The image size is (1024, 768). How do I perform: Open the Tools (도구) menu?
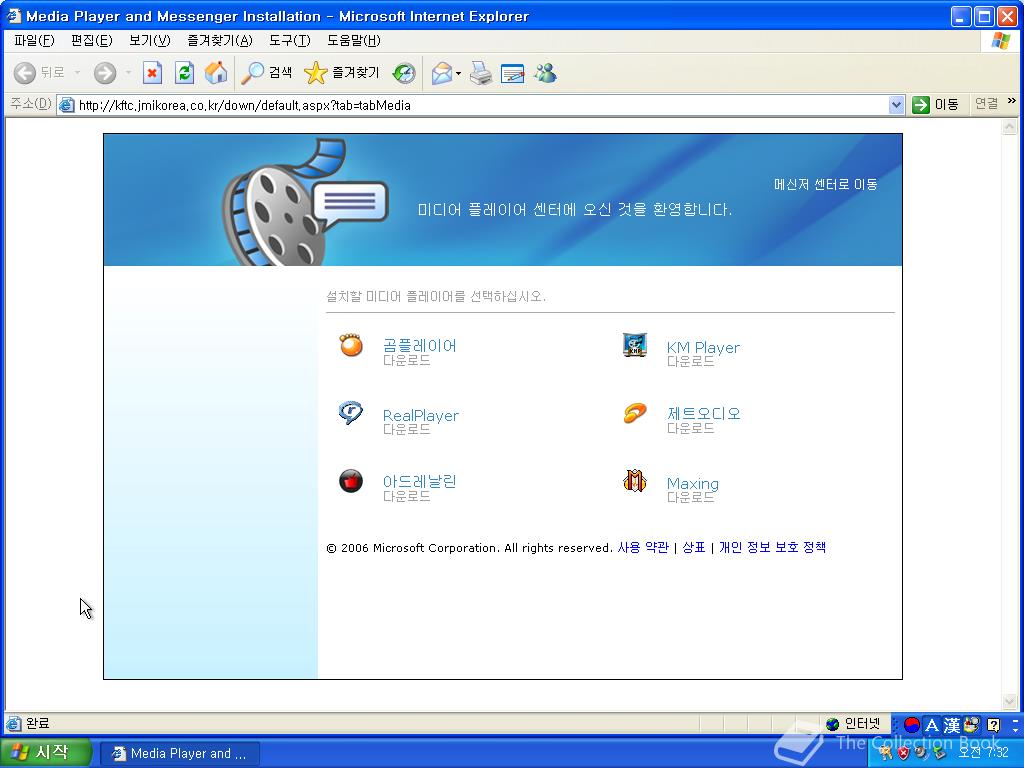(289, 40)
